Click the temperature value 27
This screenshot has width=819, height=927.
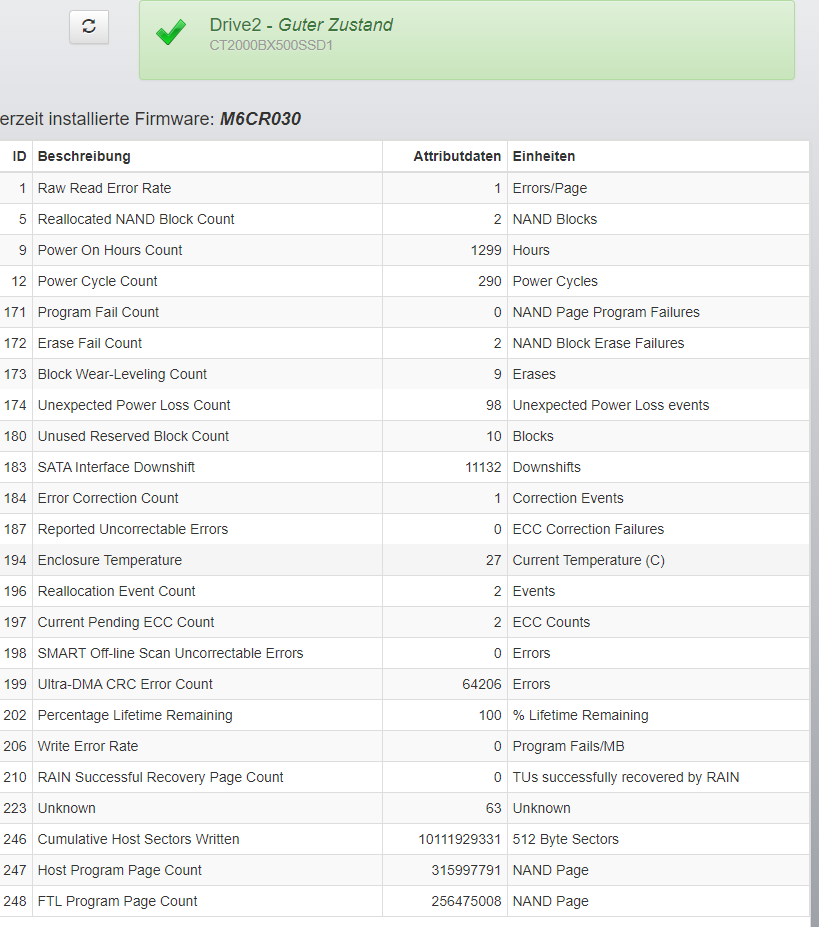[x=493, y=560]
